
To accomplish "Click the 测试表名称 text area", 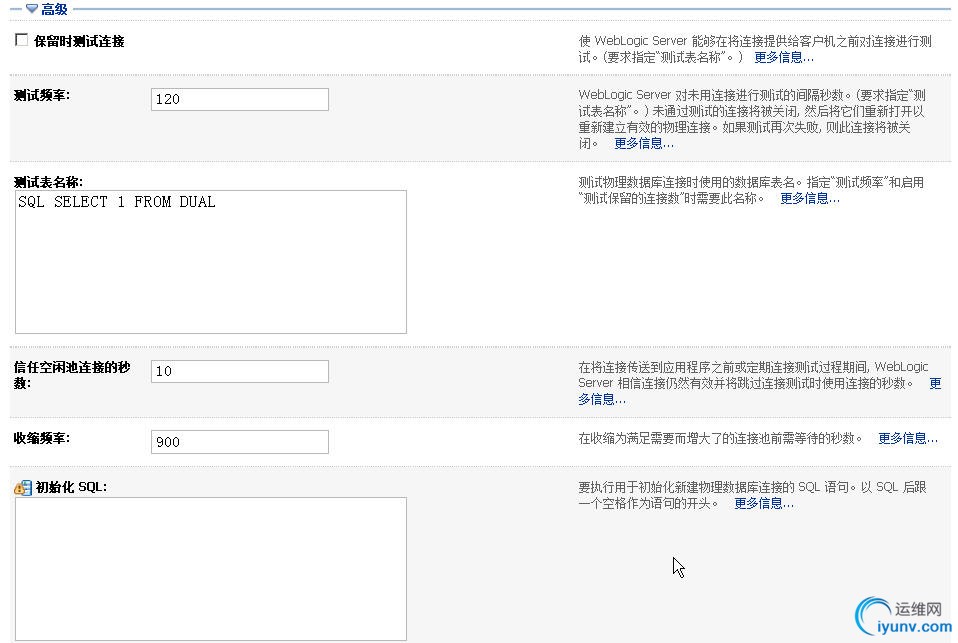I will click(x=211, y=262).
